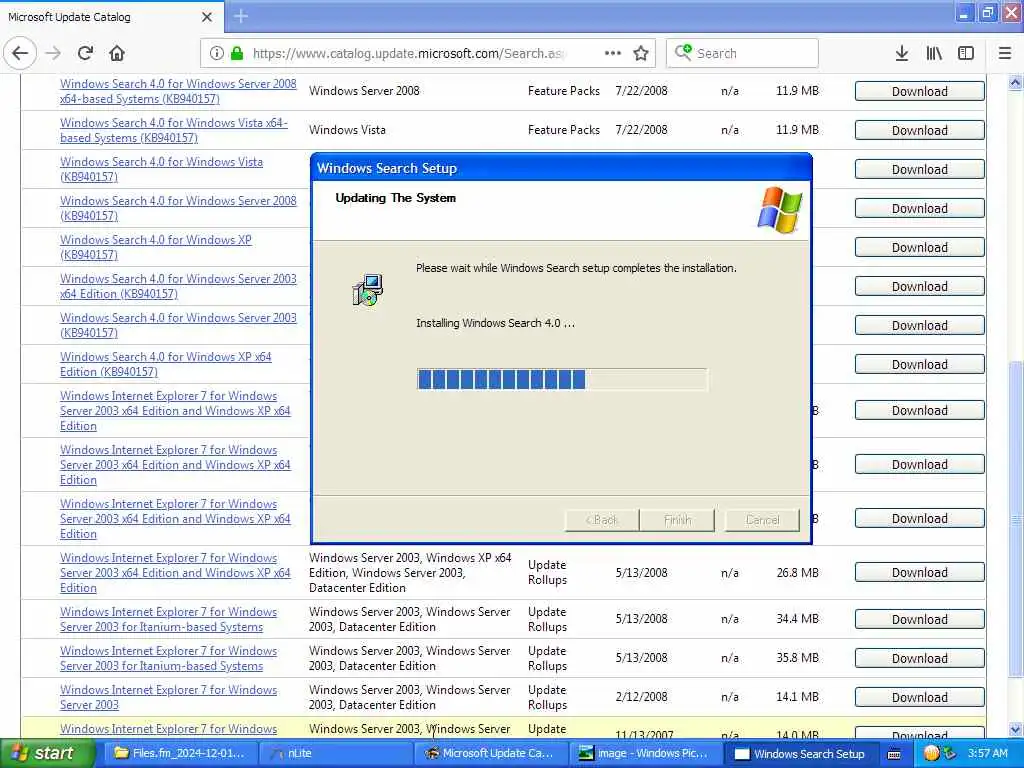Switch to Files.fm folder taskbar item
The height and width of the screenshot is (768, 1024).
point(179,753)
